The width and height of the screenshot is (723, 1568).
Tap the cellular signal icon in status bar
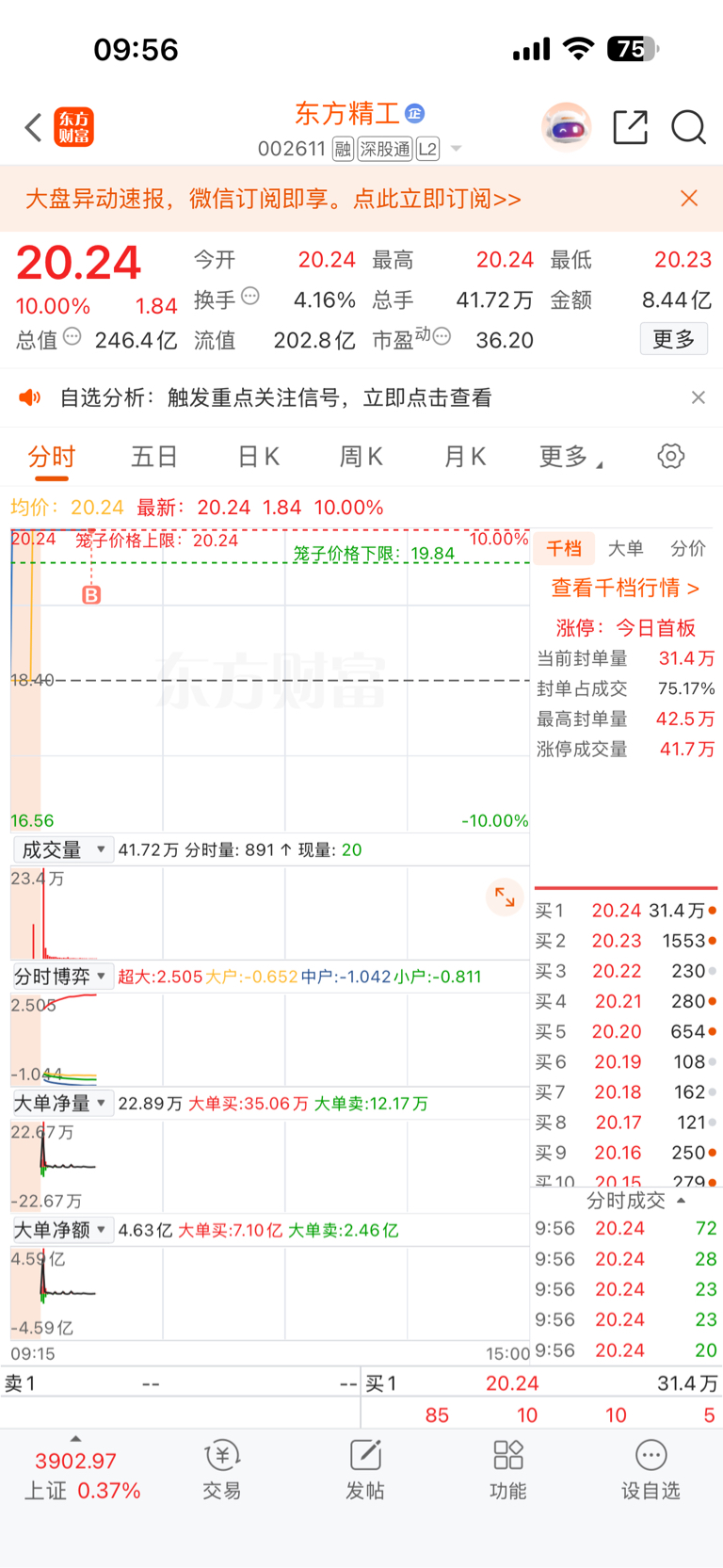point(531,50)
